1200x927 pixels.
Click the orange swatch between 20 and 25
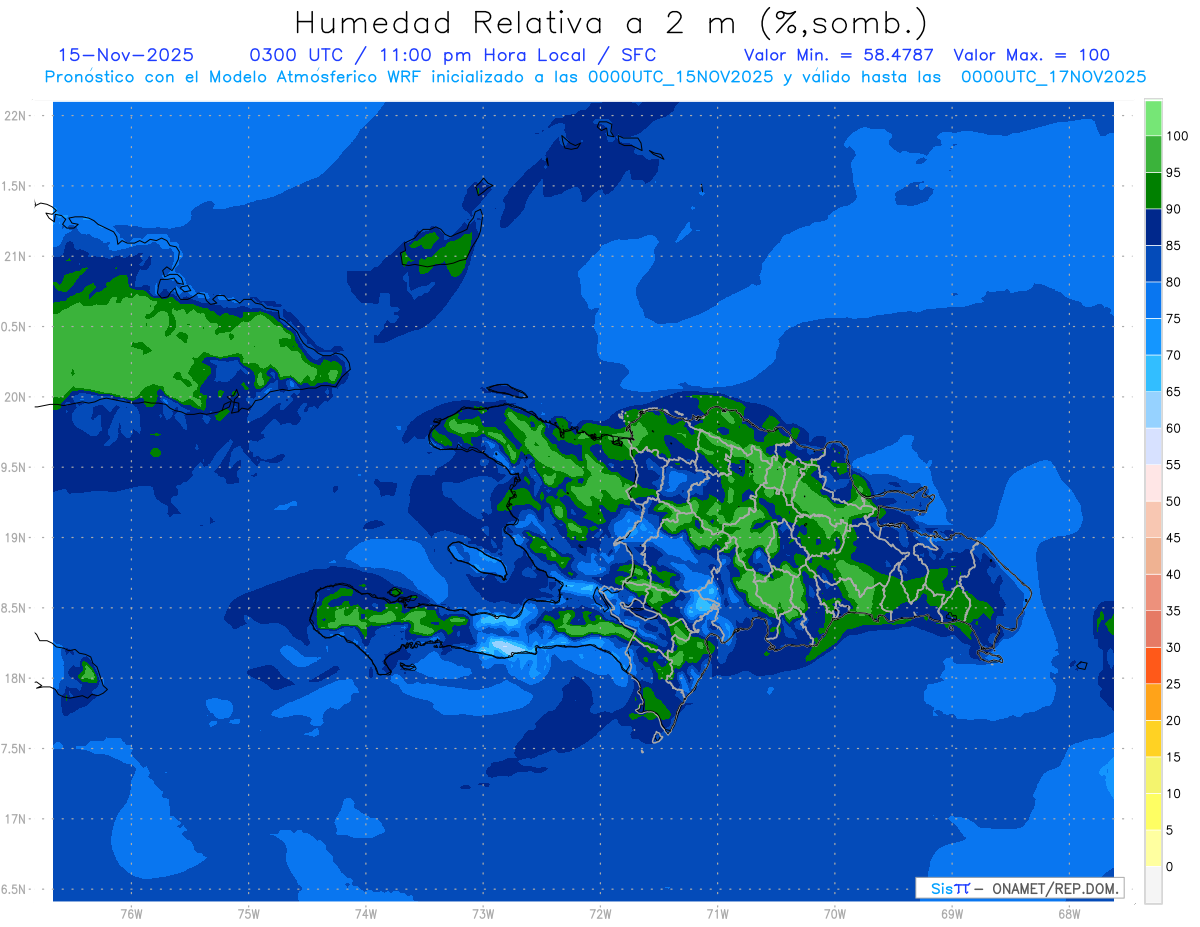(x=1153, y=702)
